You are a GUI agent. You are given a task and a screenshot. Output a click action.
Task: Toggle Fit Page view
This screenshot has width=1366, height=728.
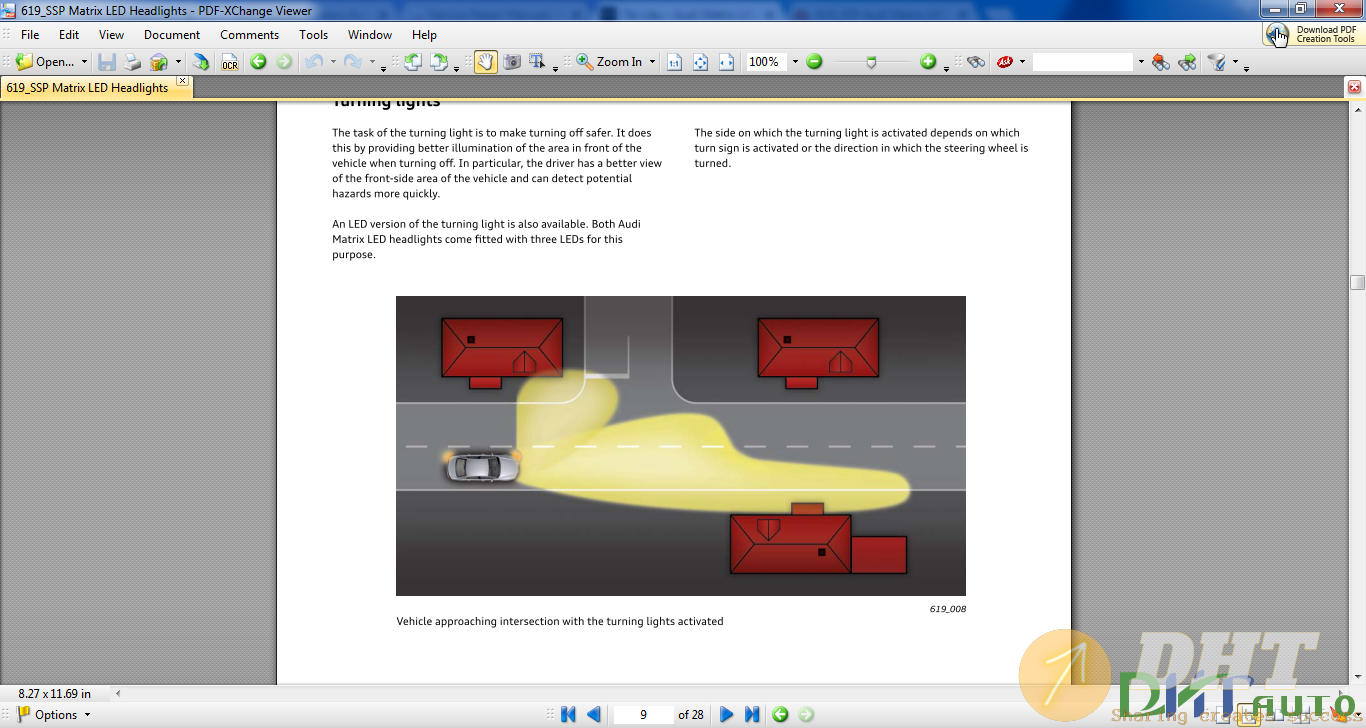pos(700,62)
